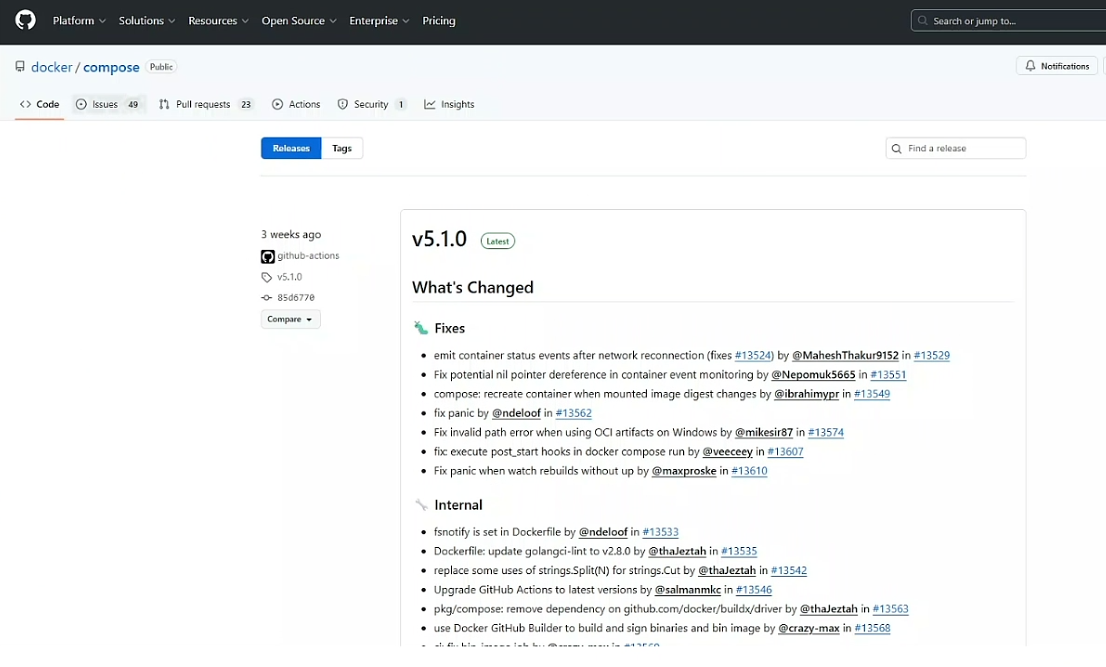Image resolution: width=1106 pixels, height=667 pixels.
Task: Open the docker owner link
Action: coord(51,67)
